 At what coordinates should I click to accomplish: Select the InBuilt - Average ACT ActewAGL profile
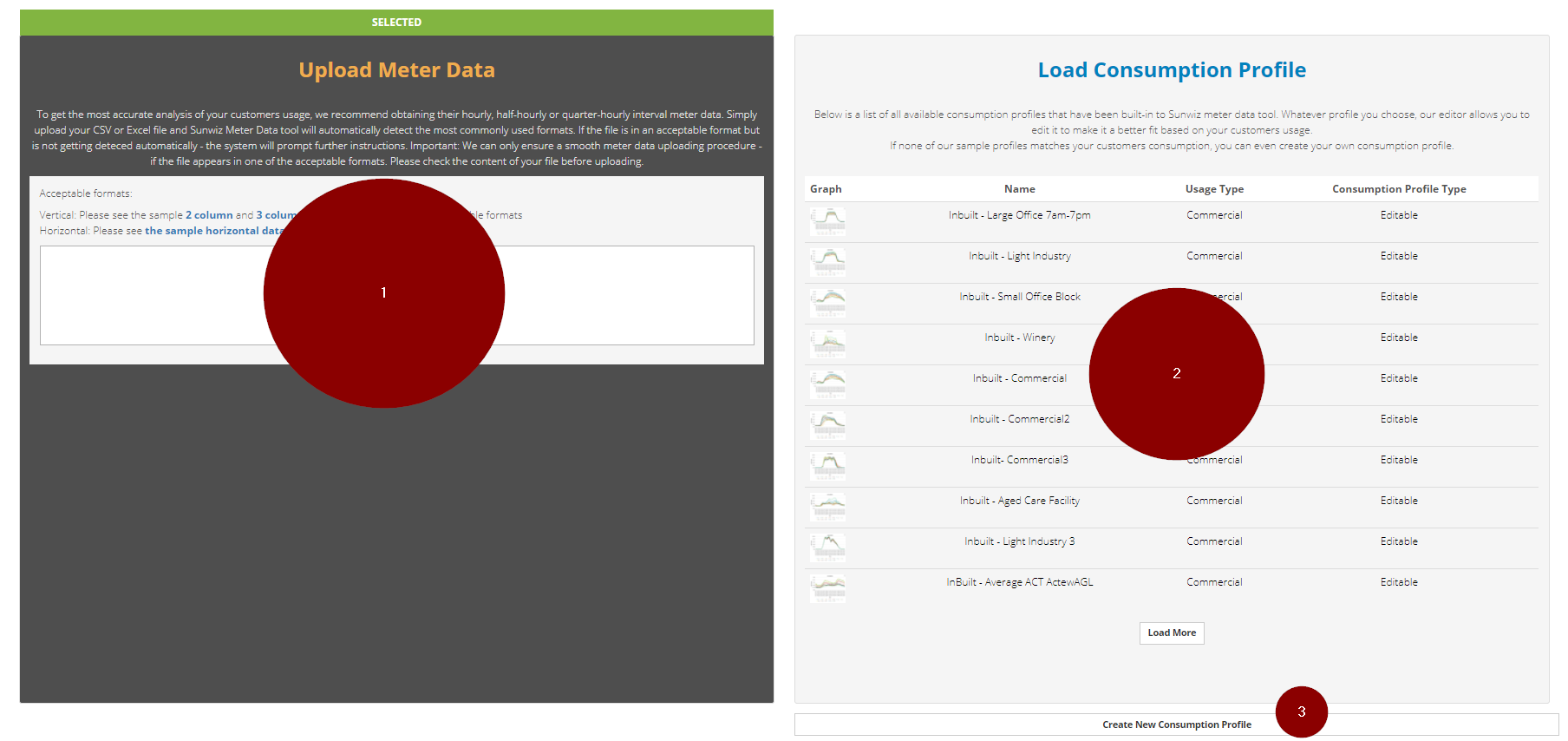coord(1020,582)
